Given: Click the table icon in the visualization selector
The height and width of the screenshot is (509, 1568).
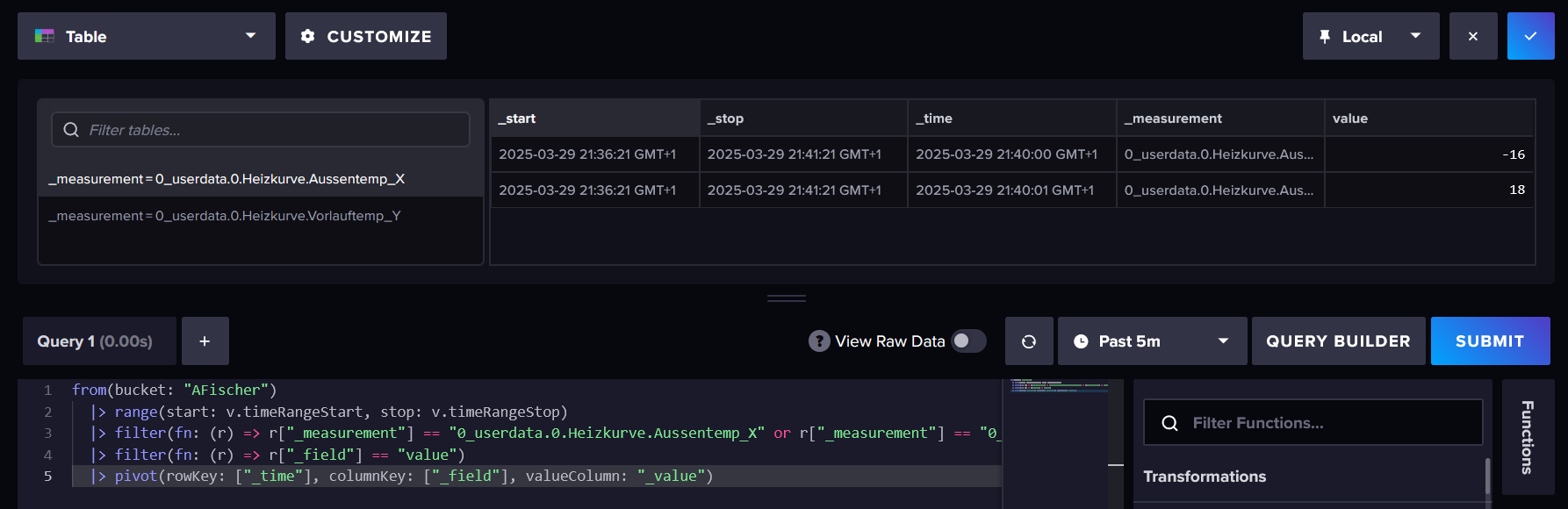Looking at the screenshot, I should pos(45,36).
